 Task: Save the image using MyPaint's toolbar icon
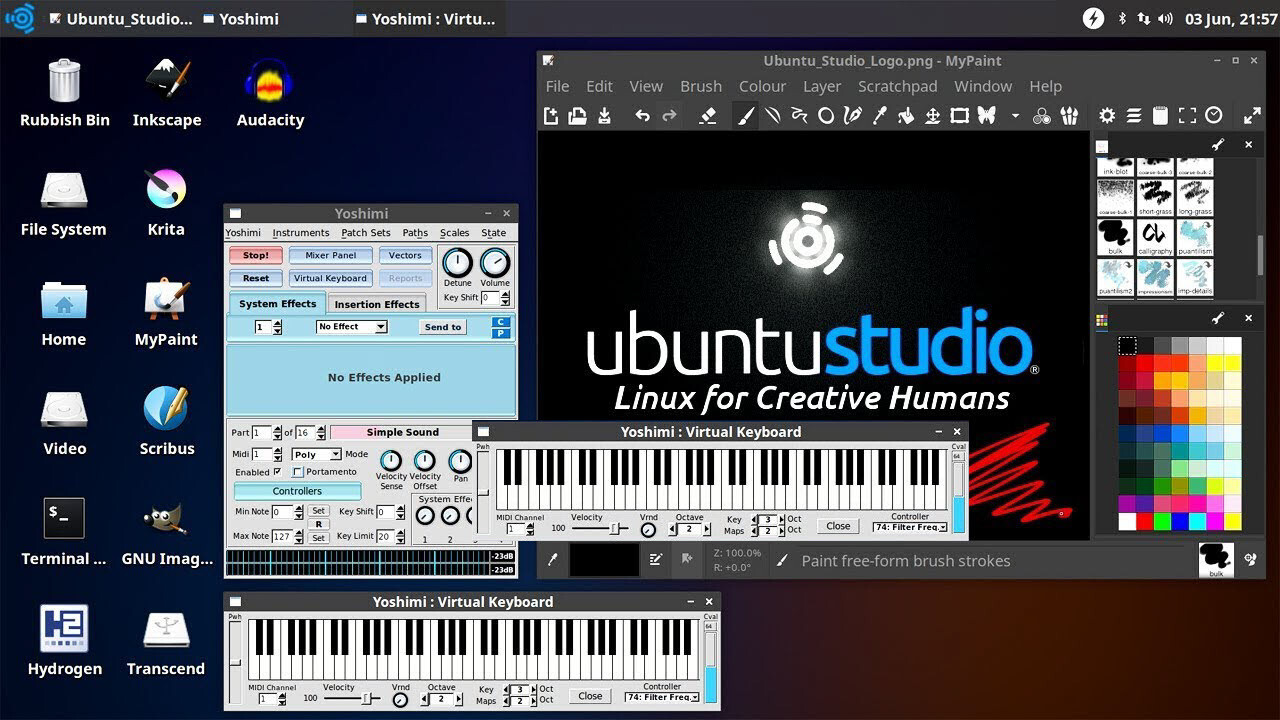tap(604, 116)
